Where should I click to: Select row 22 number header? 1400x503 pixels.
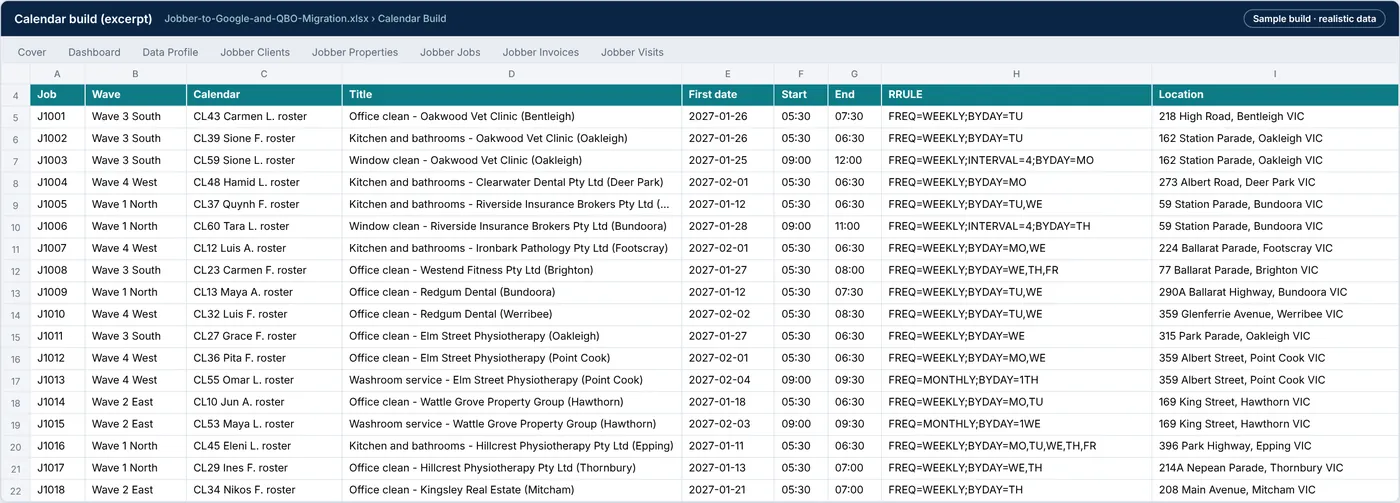15,491
